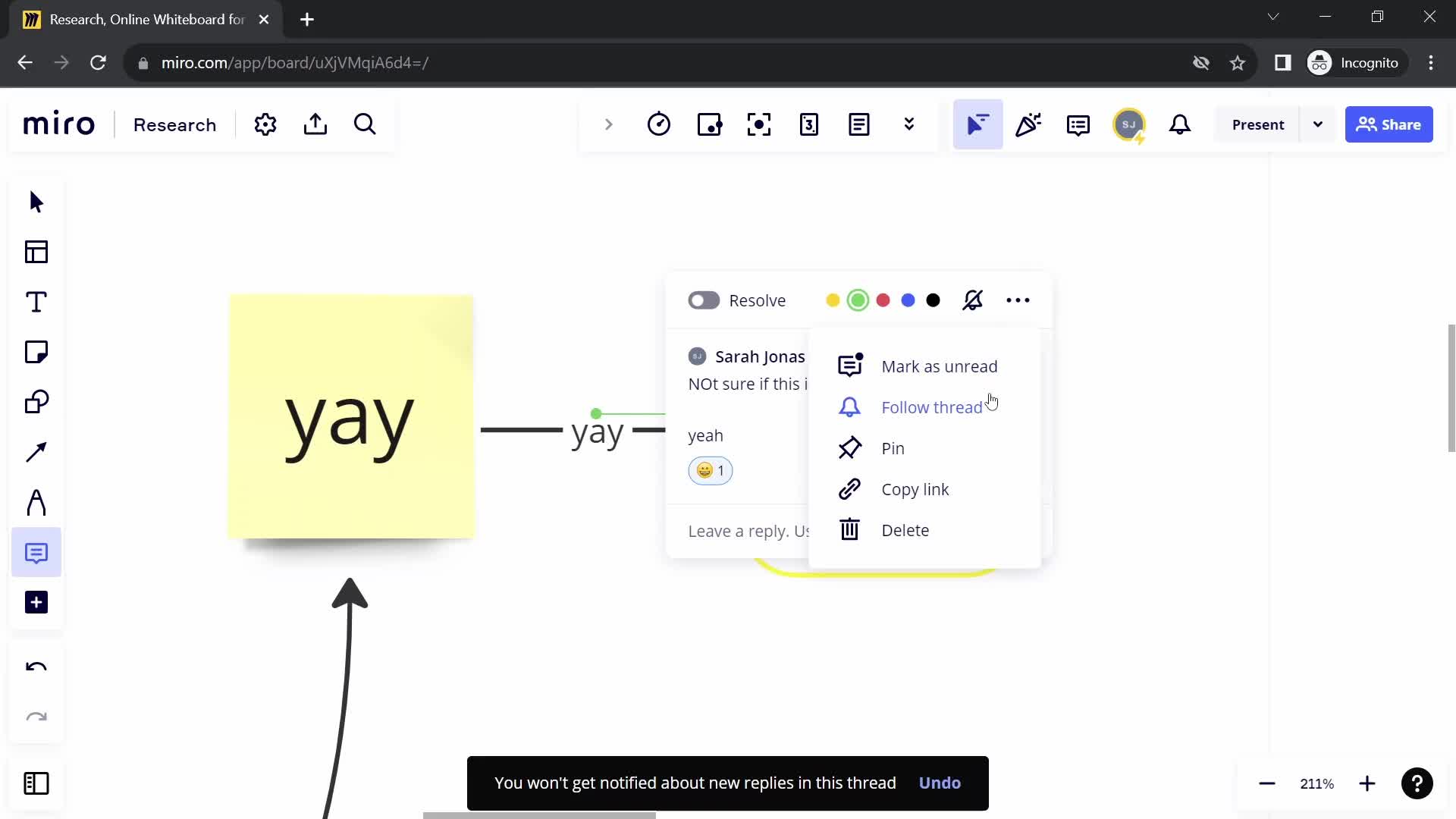Select the text tool
The height and width of the screenshot is (819, 1456).
click(35, 302)
